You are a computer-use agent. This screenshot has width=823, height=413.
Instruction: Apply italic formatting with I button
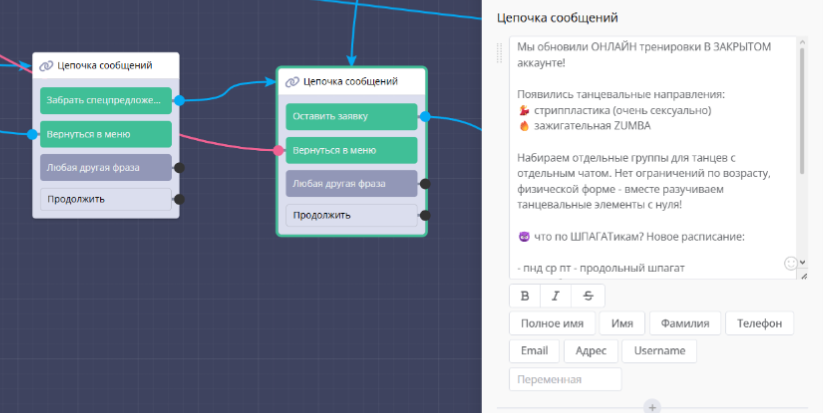click(x=556, y=296)
